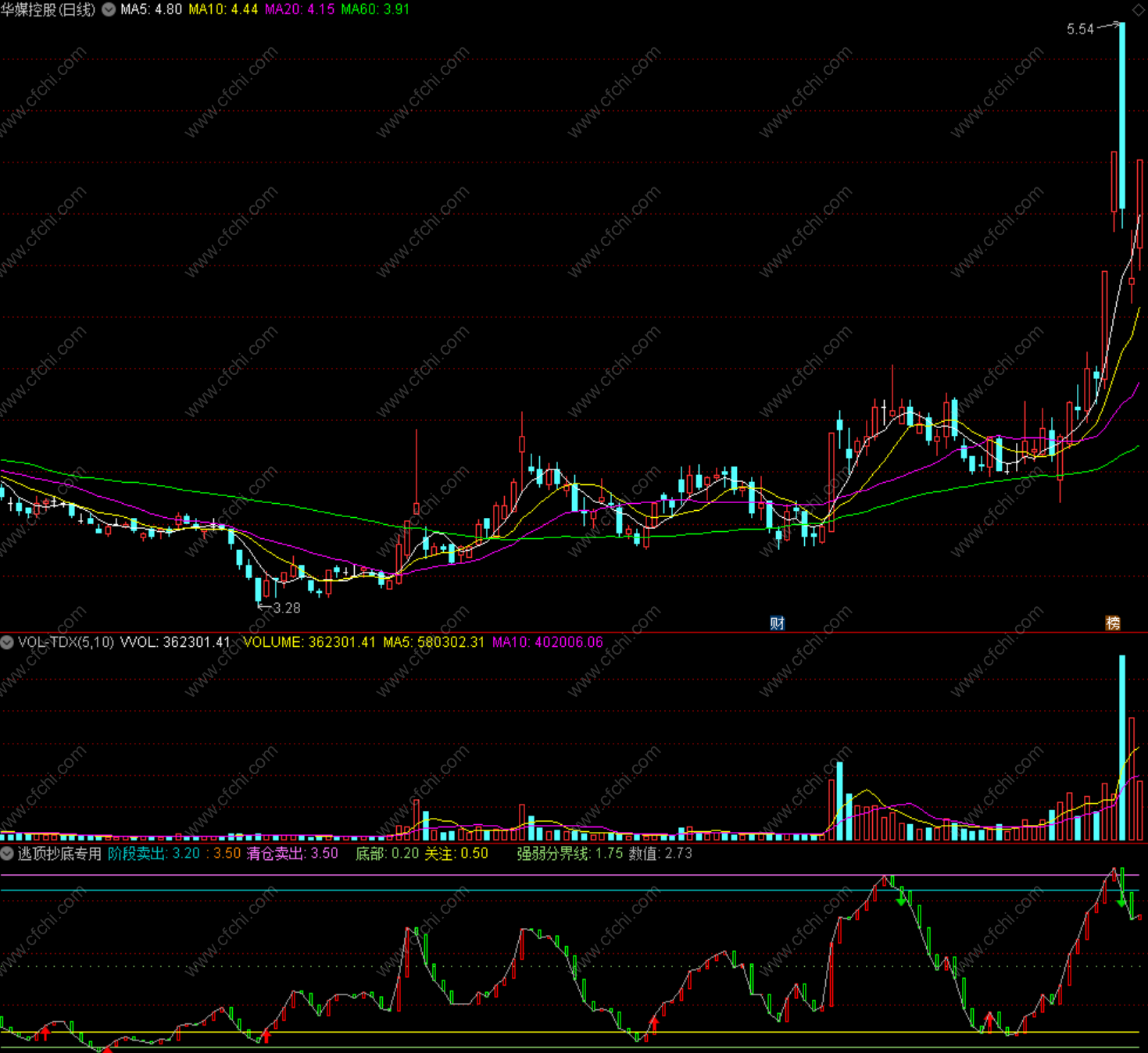Viewport: 1148px width, 1053px height.
Task: Open the 逃顶抄底专用 indicator dropdown icon
Action: click(7, 854)
